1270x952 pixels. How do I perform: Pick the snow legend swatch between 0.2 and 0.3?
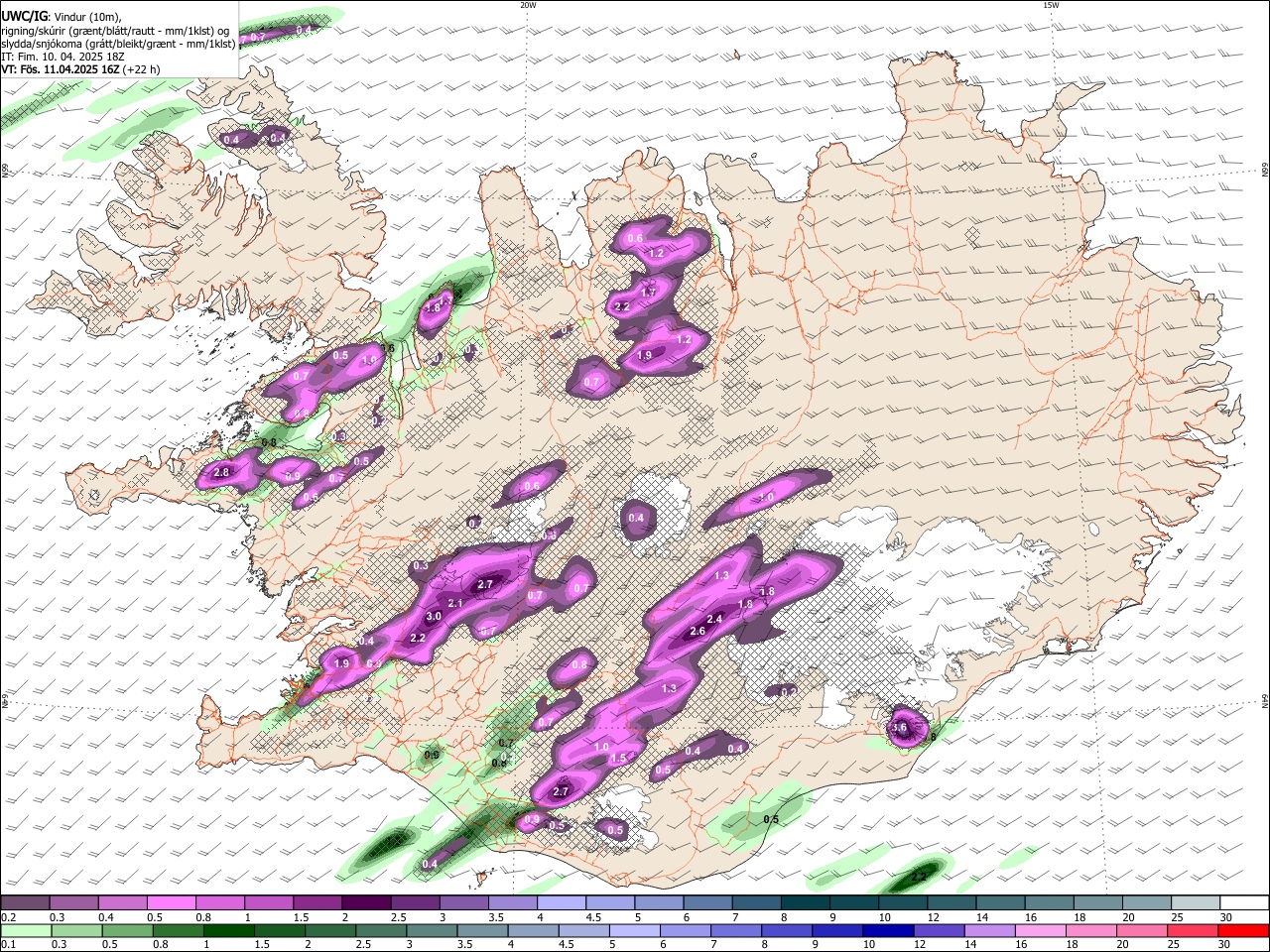tap(25, 902)
